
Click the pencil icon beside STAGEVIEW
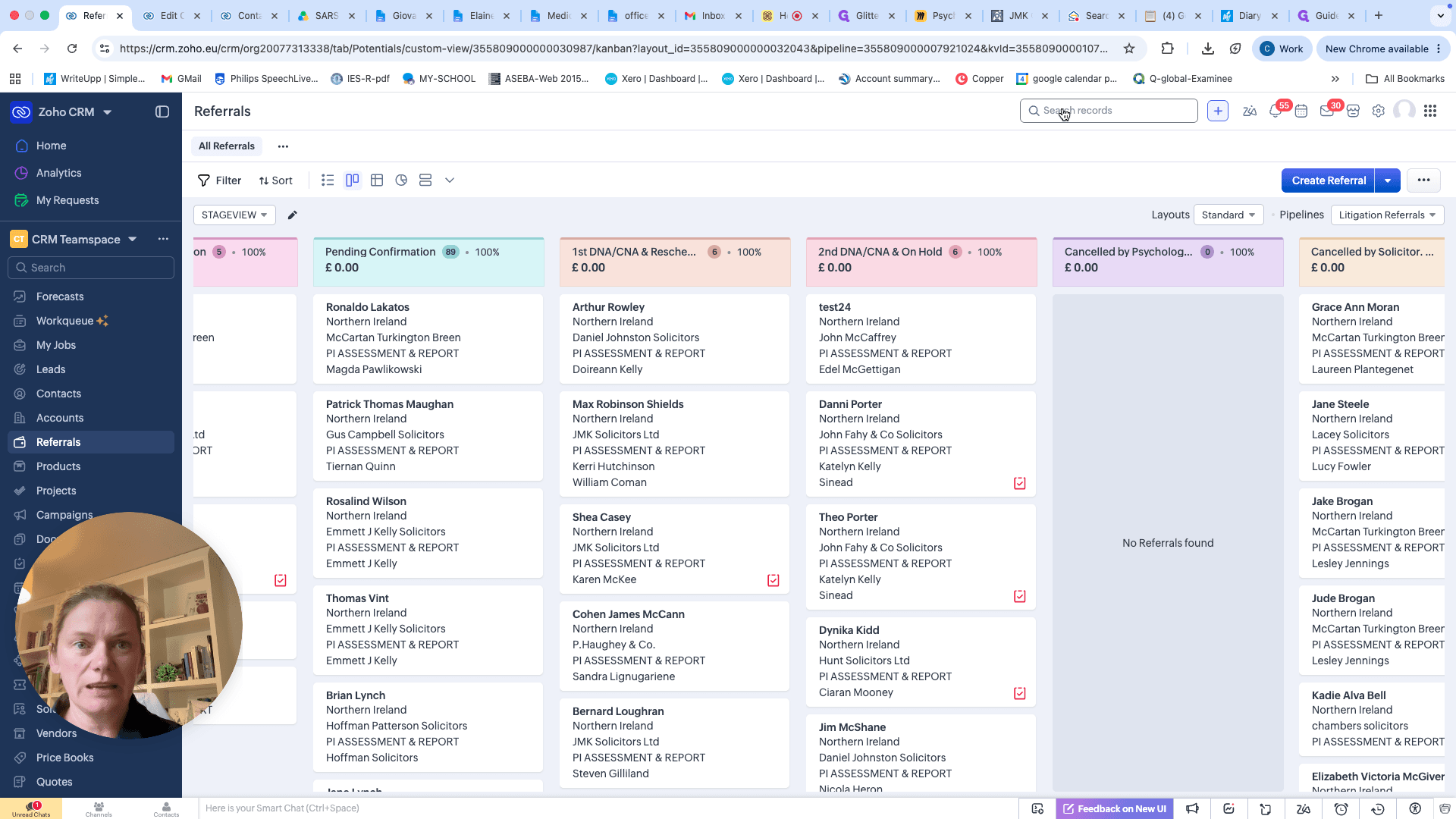click(x=292, y=215)
